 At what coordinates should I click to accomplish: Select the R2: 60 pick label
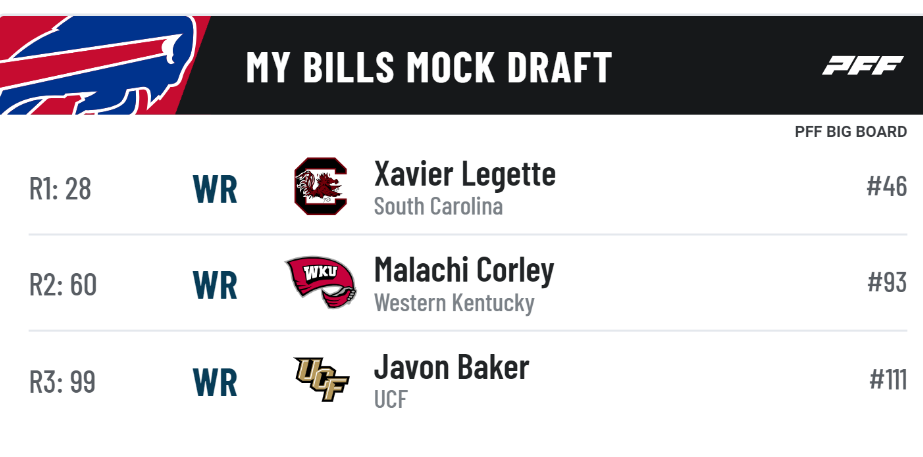tap(63, 285)
